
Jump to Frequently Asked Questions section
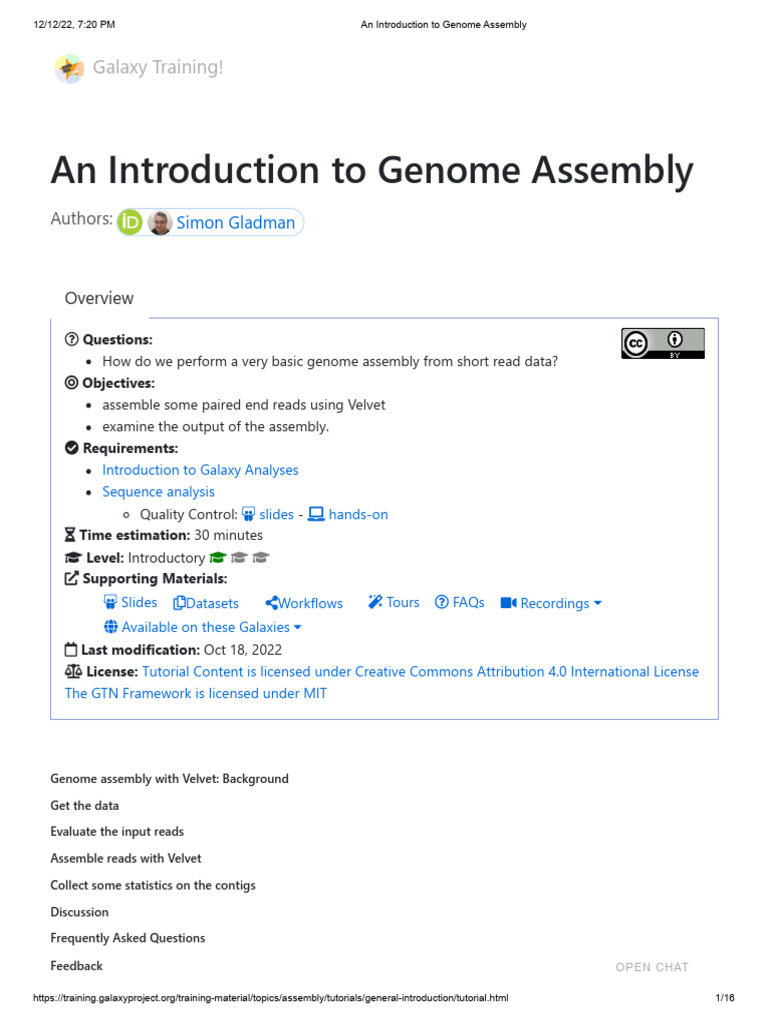click(x=128, y=938)
